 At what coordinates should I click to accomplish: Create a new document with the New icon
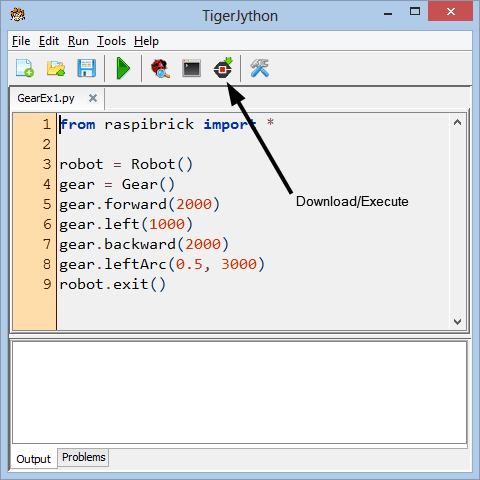[x=25, y=68]
